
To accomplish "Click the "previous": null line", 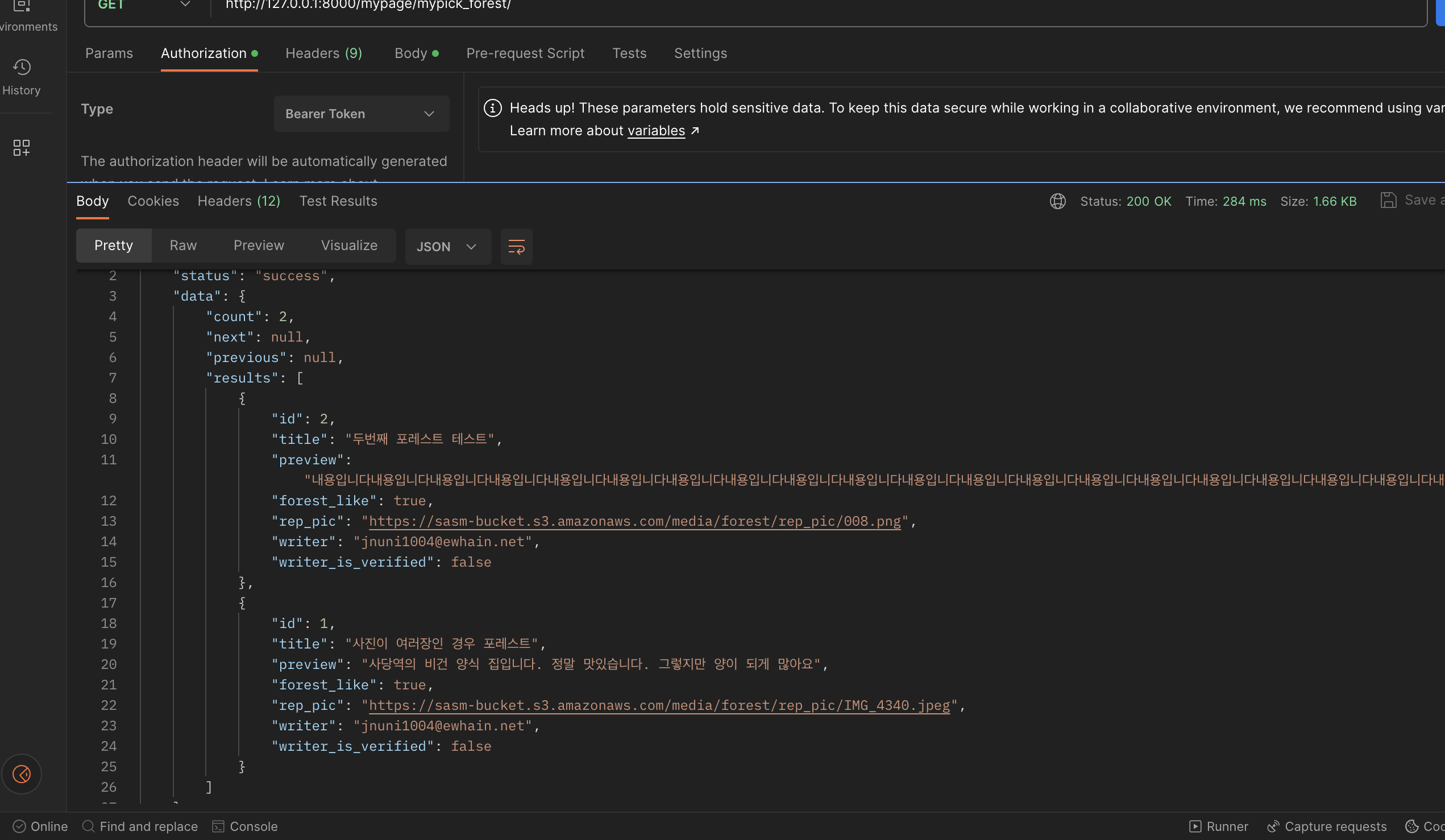I will [274, 357].
